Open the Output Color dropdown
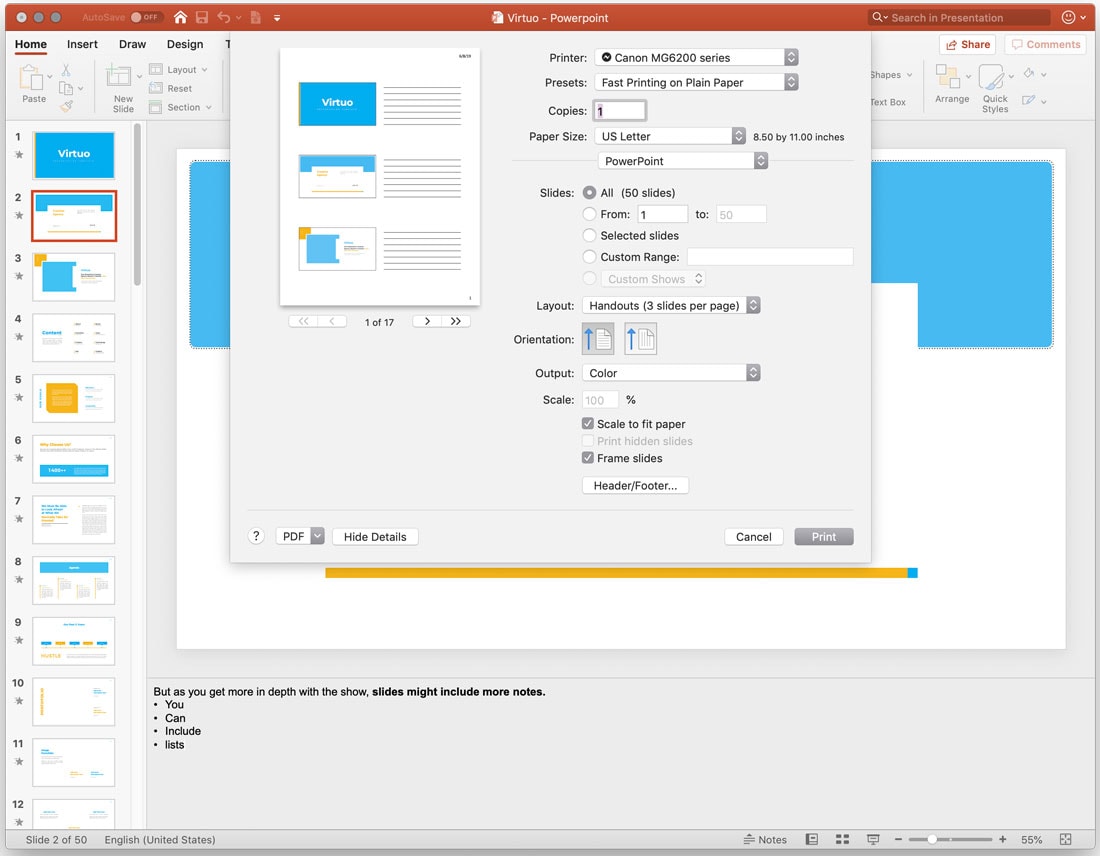The width and height of the screenshot is (1100, 856). click(671, 373)
